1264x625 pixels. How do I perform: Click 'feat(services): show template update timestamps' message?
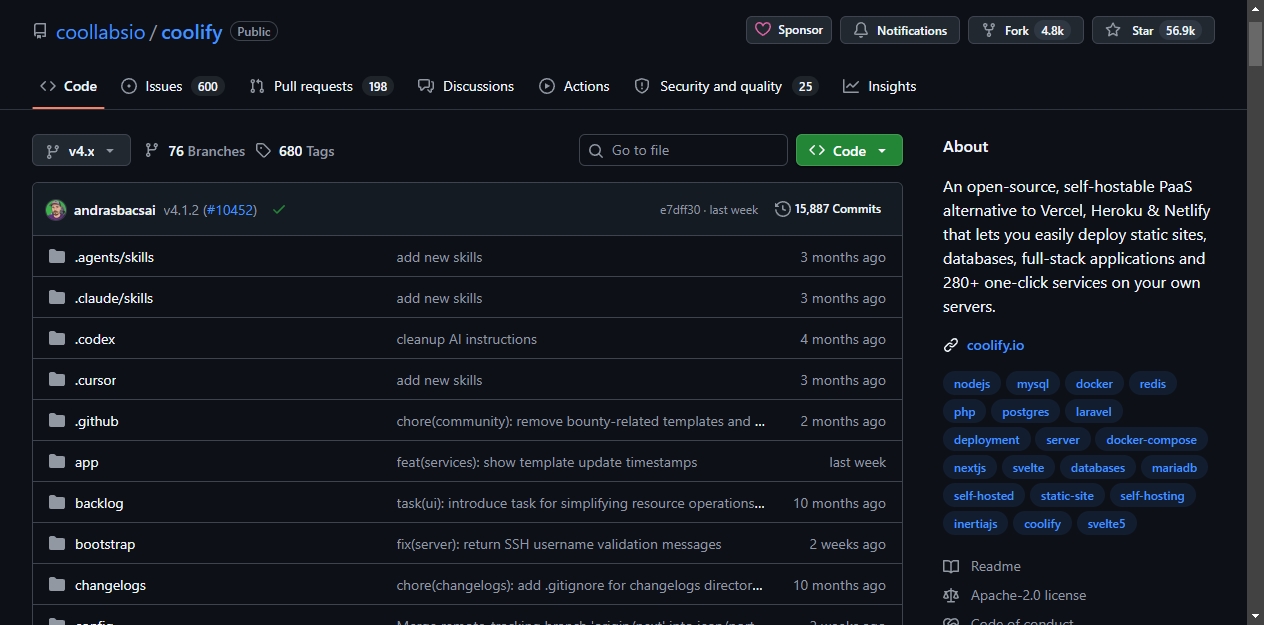(x=547, y=462)
